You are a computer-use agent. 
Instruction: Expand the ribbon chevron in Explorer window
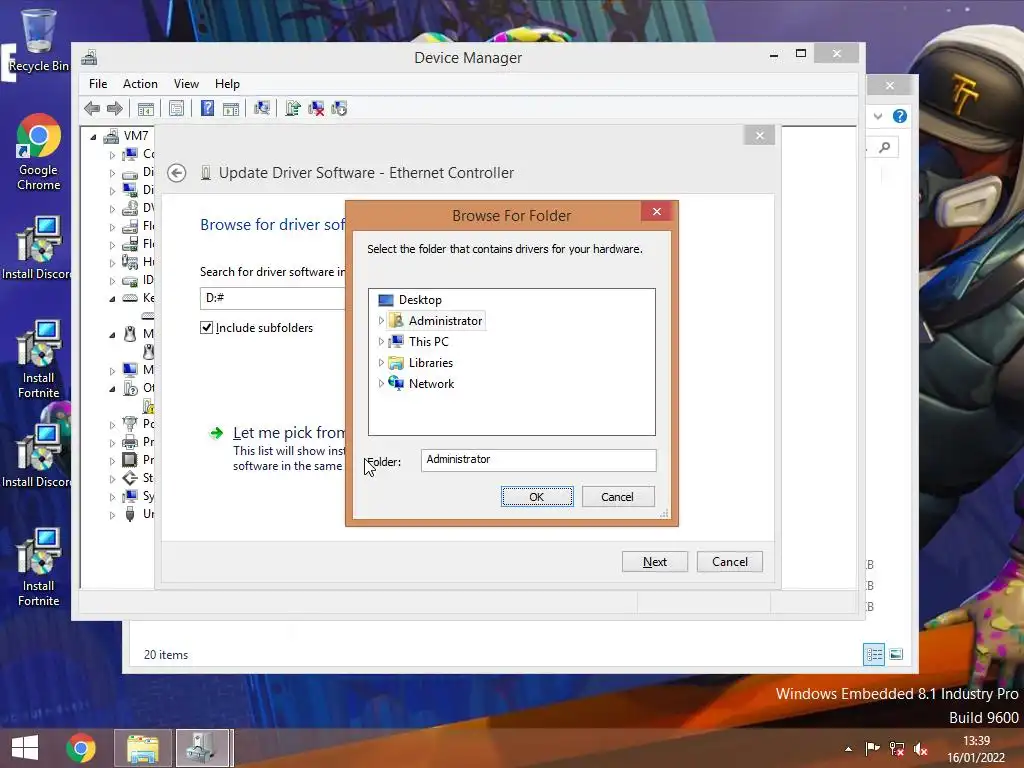point(878,116)
